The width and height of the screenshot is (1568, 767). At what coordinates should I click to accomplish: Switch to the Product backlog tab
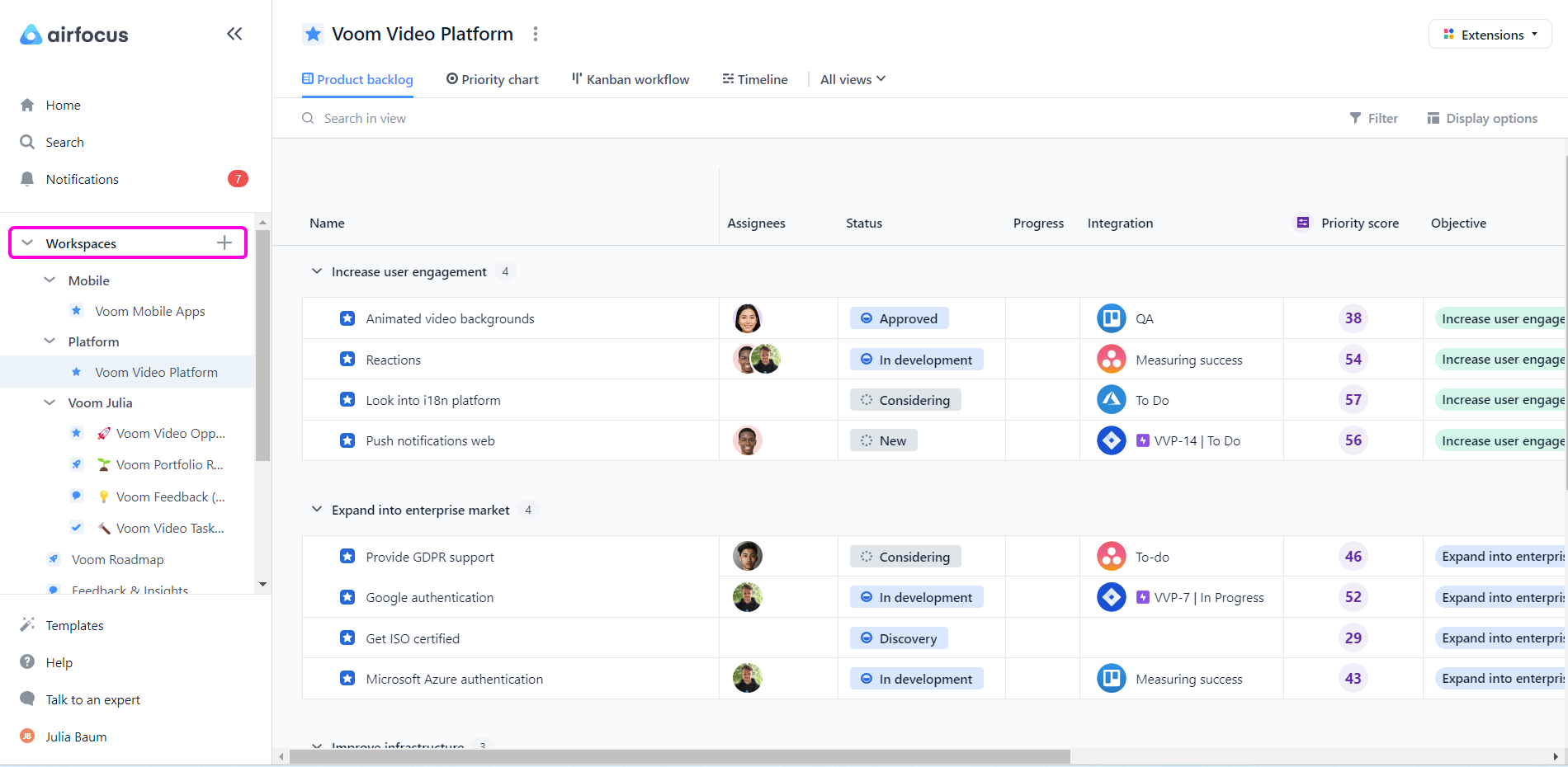tap(357, 79)
